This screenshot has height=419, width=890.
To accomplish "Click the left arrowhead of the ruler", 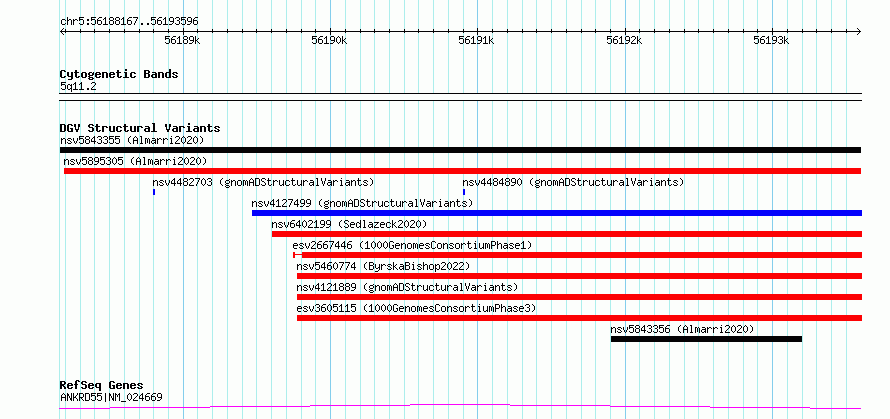I will coord(62,31).
